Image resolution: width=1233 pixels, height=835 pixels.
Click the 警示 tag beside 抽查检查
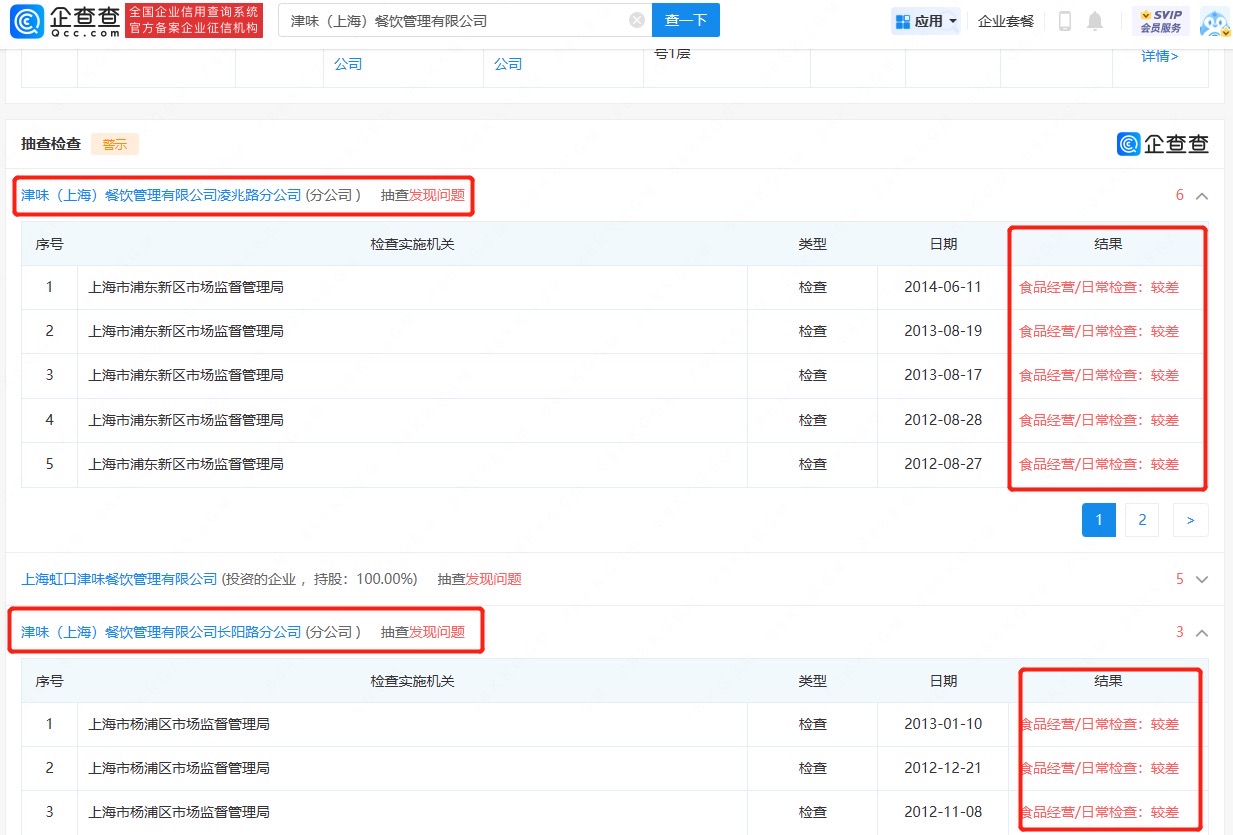[115, 144]
